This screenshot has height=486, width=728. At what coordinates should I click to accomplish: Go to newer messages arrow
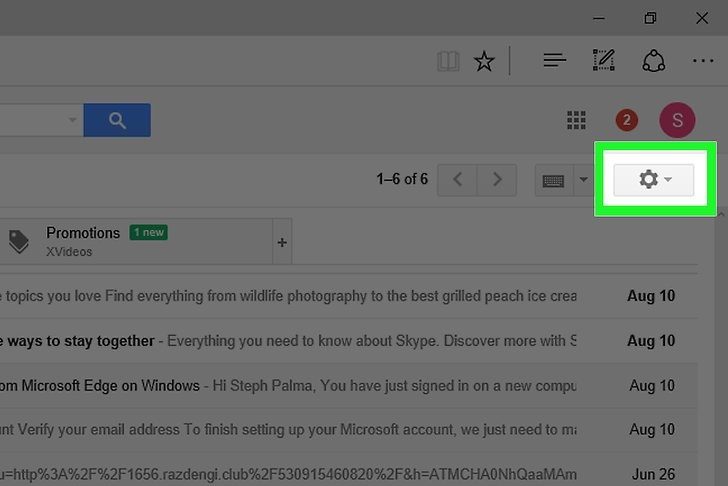pos(458,180)
